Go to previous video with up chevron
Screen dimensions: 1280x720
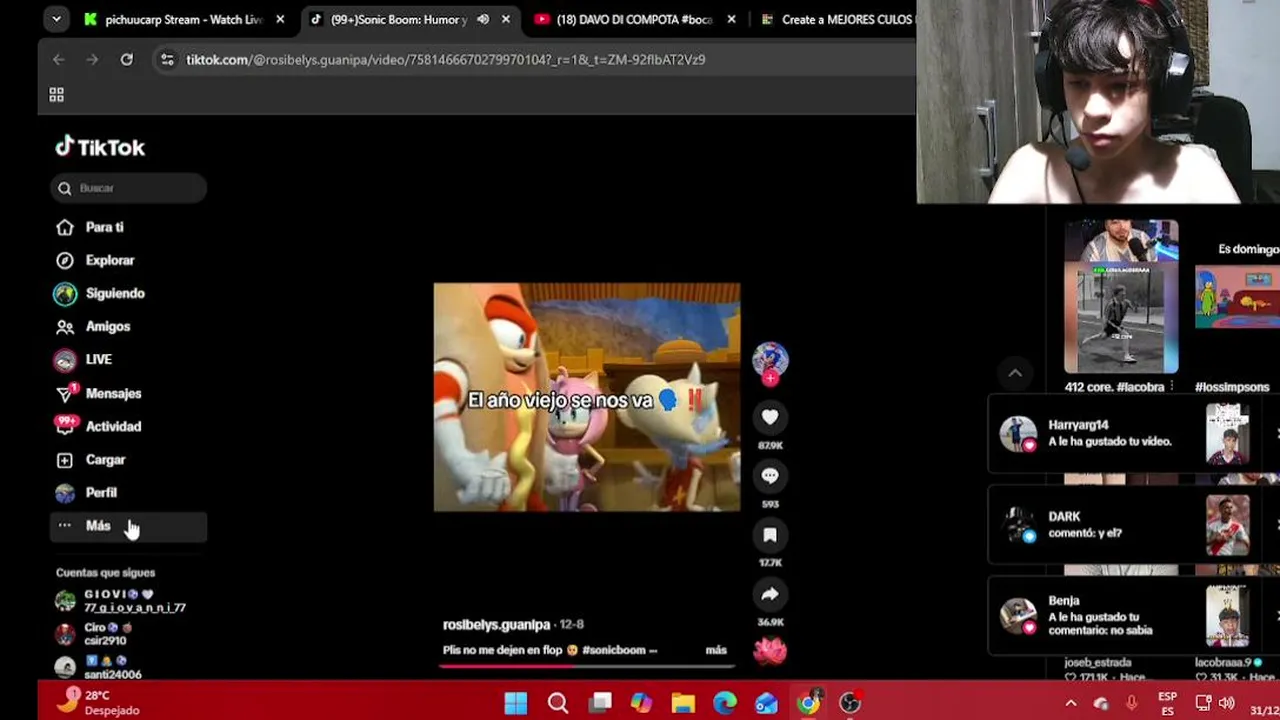click(x=1015, y=373)
